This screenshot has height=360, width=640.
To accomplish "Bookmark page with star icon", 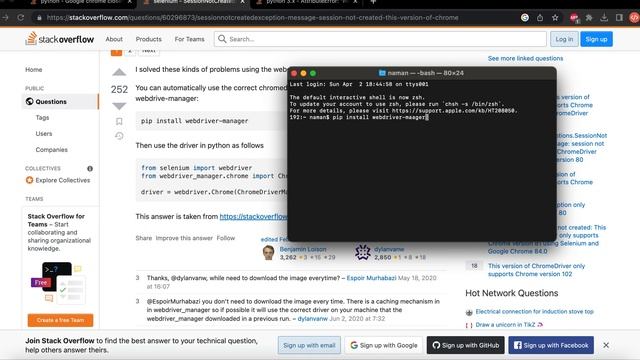I will point(555,18).
